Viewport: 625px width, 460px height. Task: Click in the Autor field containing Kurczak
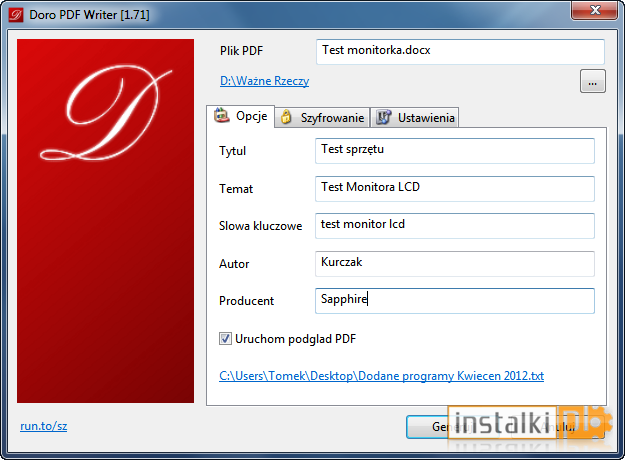pyautogui.click(x=455, y=263)
